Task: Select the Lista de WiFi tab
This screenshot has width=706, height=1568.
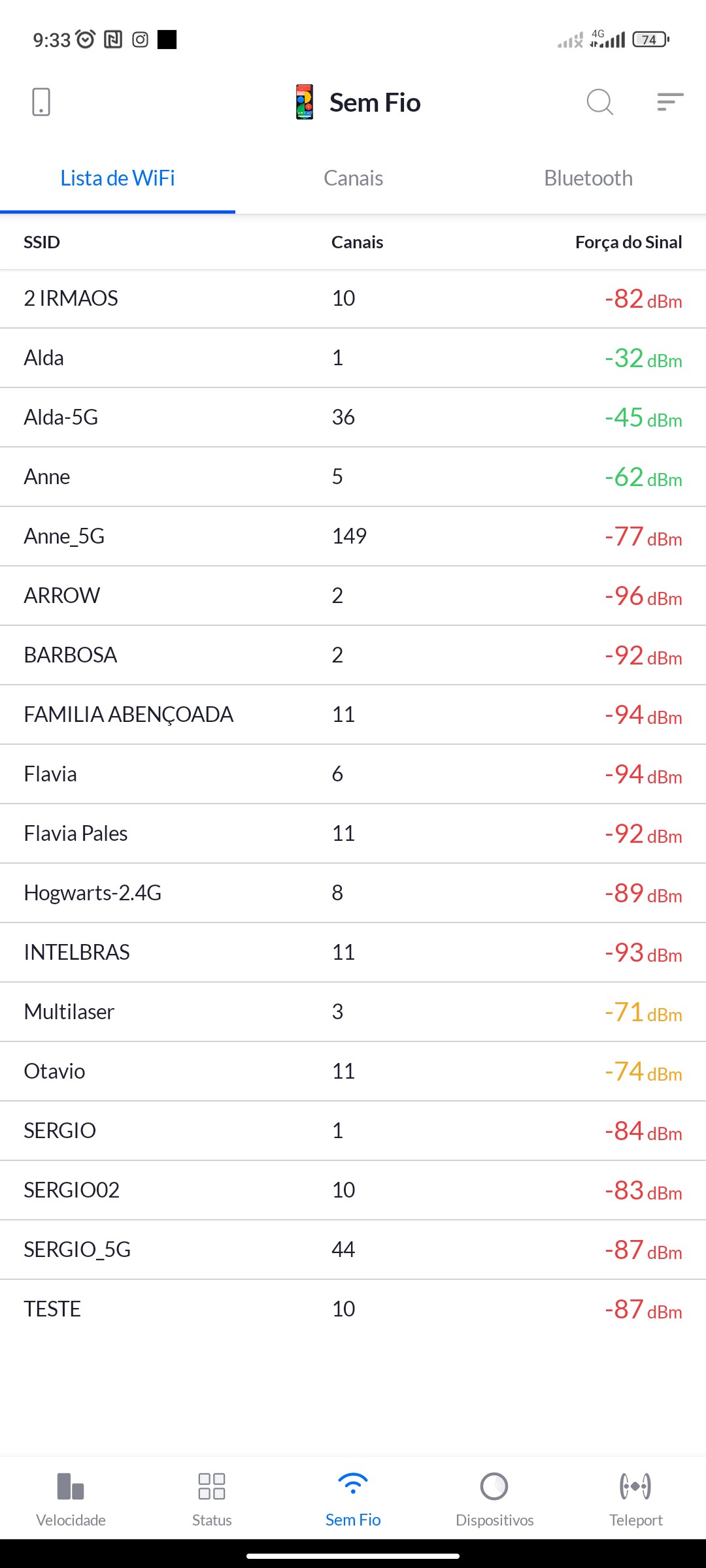Action: coord(118,178)
